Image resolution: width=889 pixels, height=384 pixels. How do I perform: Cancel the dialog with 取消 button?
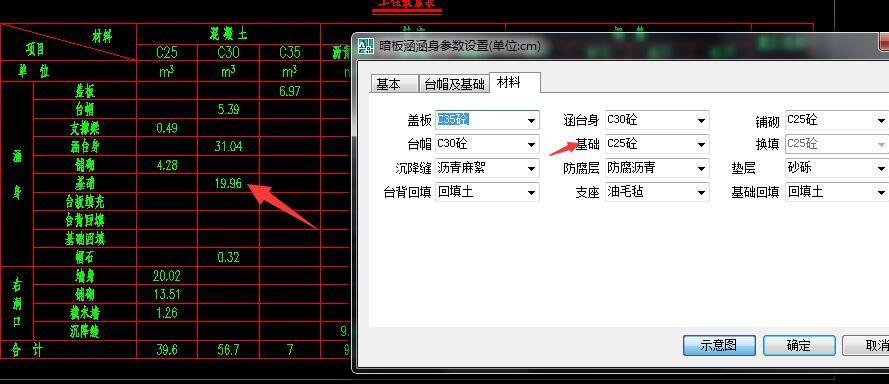click(x=866, y=345)
